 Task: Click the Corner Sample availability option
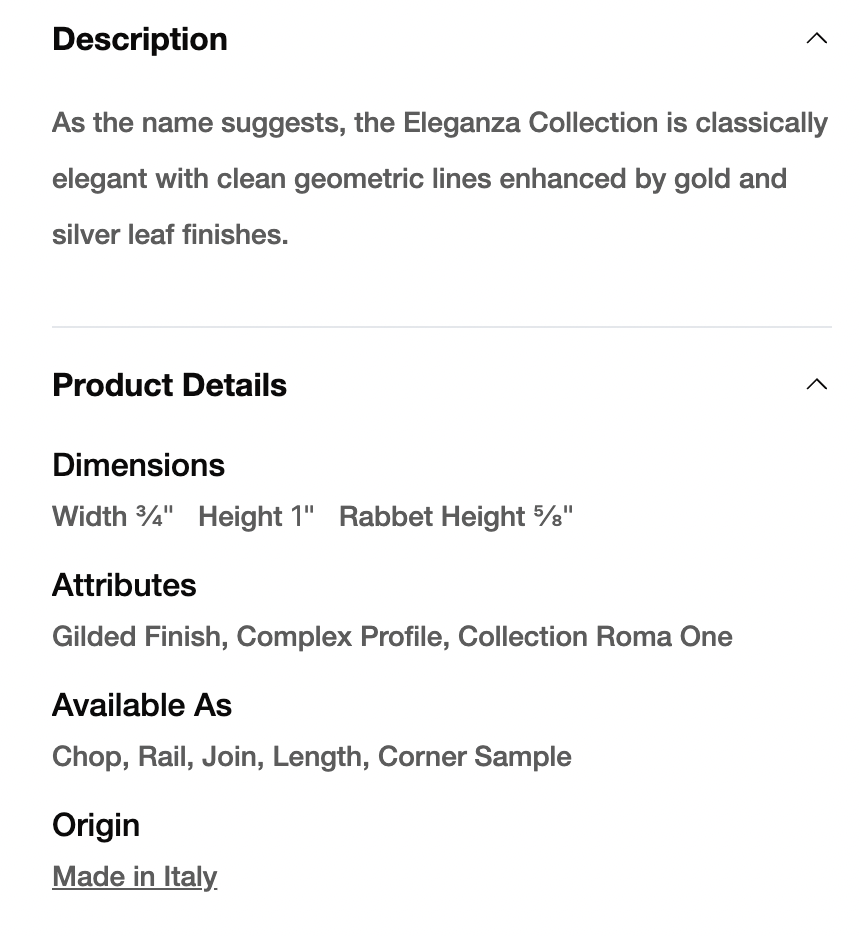474,757
